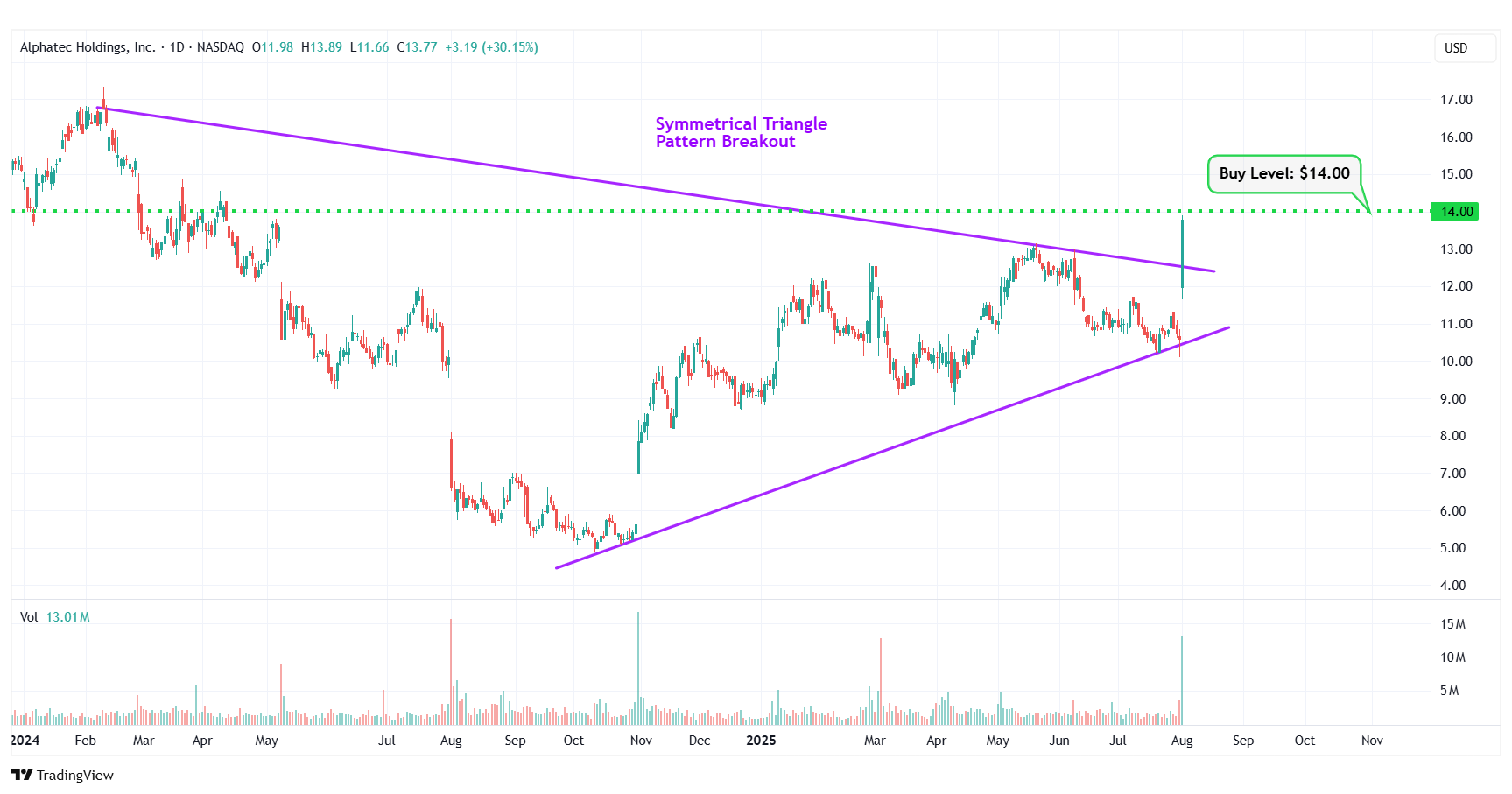Click the tallest red volume bar
Viewport: 1512px width, 794px height.
click(x=451, y=671)
